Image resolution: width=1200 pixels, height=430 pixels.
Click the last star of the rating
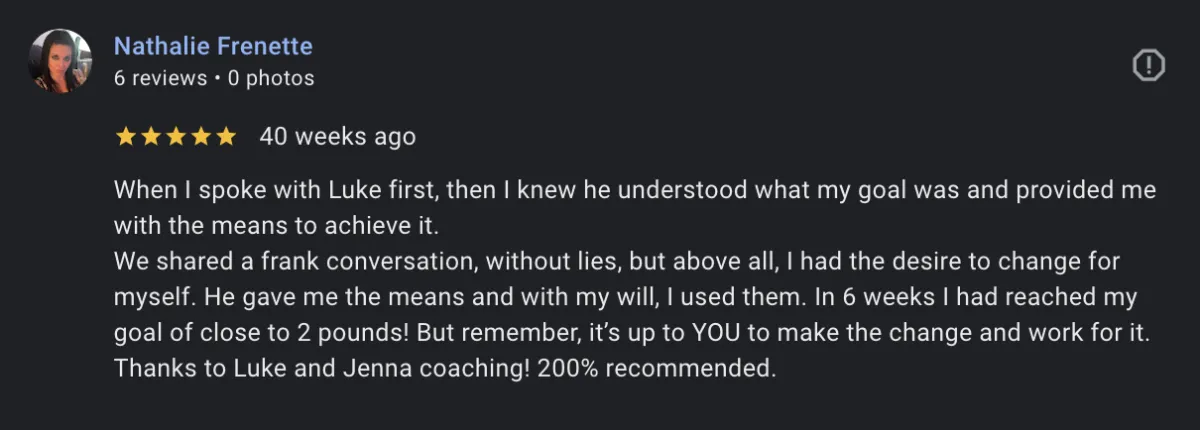point(226,136)
